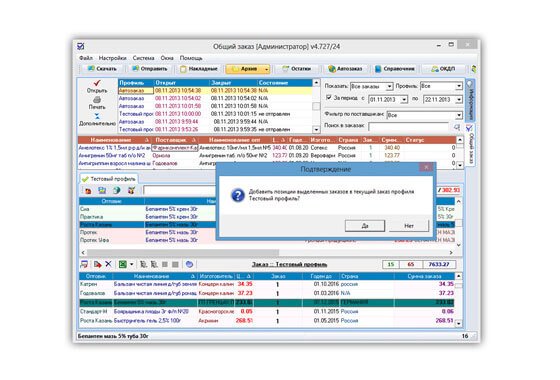Click the red arrow send-order icon
This screenshot has height=380, width=560.
pyautogui.click(x=97, y=264)
